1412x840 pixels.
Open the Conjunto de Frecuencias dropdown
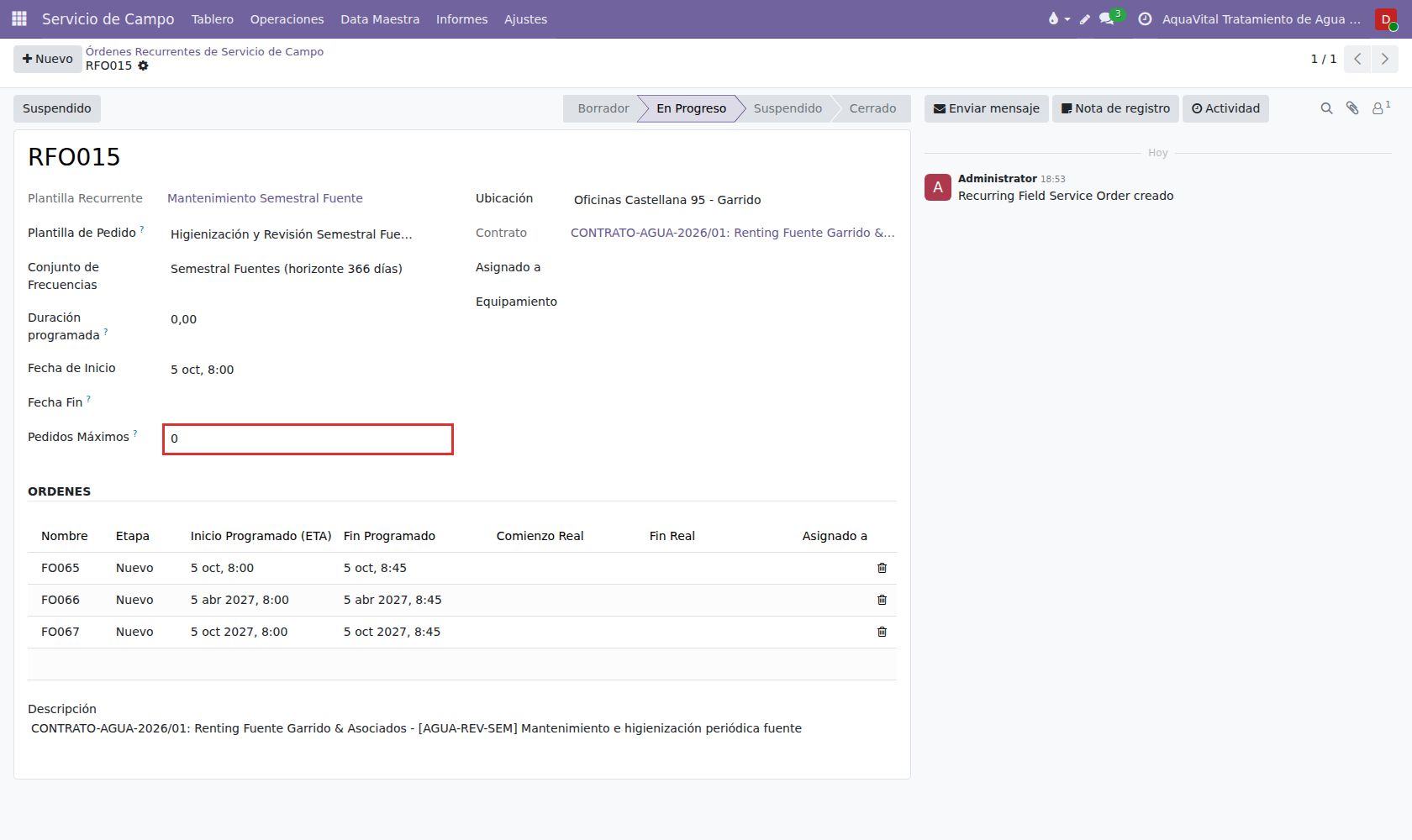(x=308, y=269)
